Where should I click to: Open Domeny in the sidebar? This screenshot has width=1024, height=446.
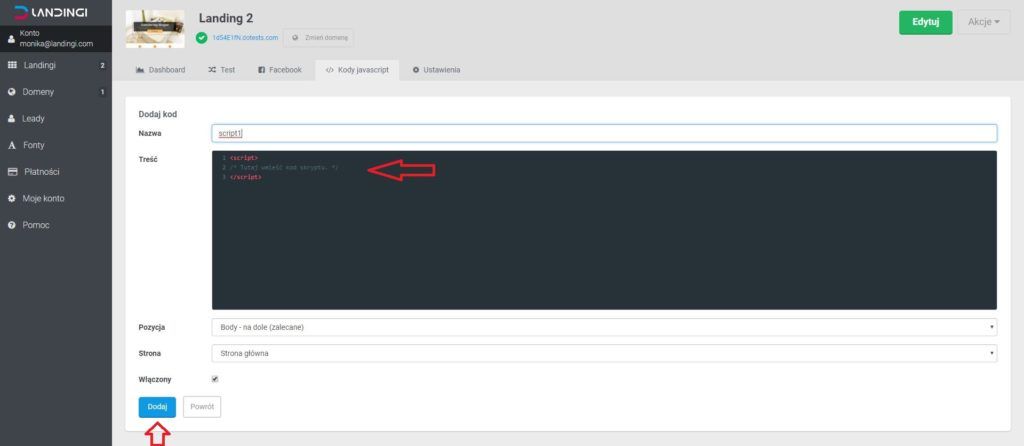coord(38,92)
